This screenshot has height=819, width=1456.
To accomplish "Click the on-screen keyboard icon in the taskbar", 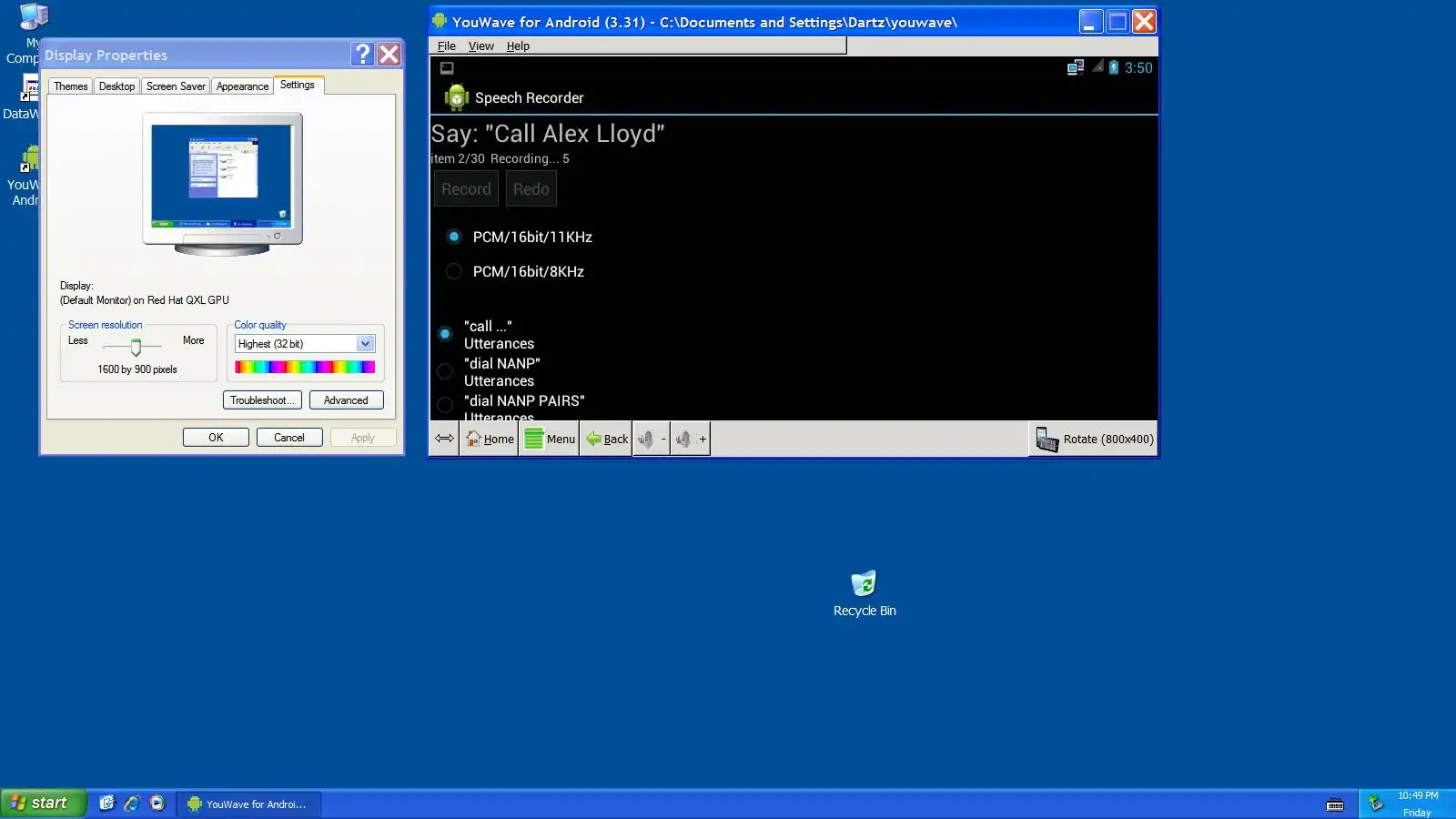I will click(1335, 804).
